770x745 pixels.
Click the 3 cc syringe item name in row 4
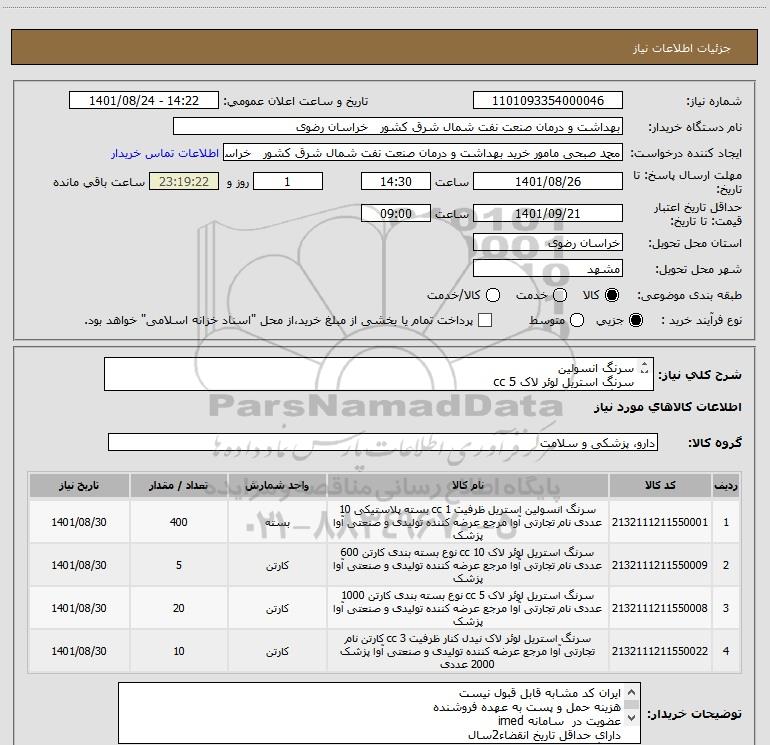[x=468, y=651]
